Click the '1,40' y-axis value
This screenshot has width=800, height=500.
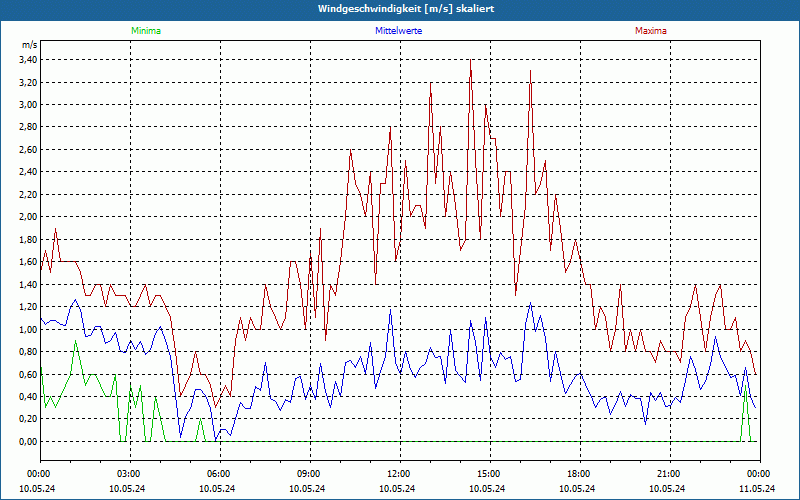(x=29, y=284)
